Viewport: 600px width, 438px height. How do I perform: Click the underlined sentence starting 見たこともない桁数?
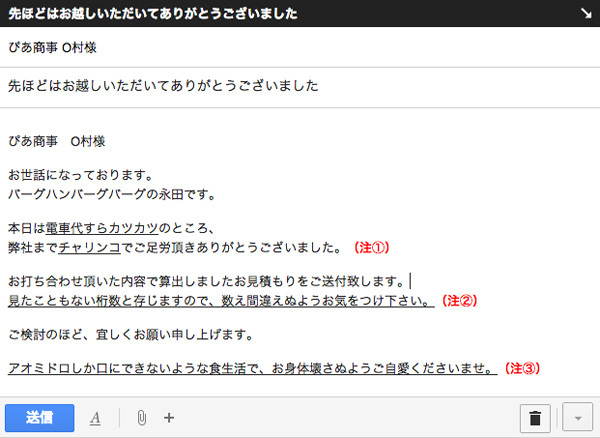pos(220,300)
